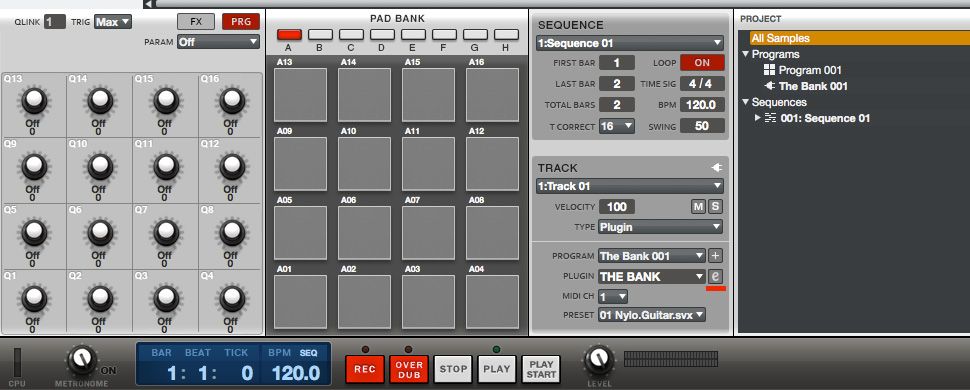Viewport: 970px width, 390px height.
Task: Trigger pad A01
Action: point(301,302)
